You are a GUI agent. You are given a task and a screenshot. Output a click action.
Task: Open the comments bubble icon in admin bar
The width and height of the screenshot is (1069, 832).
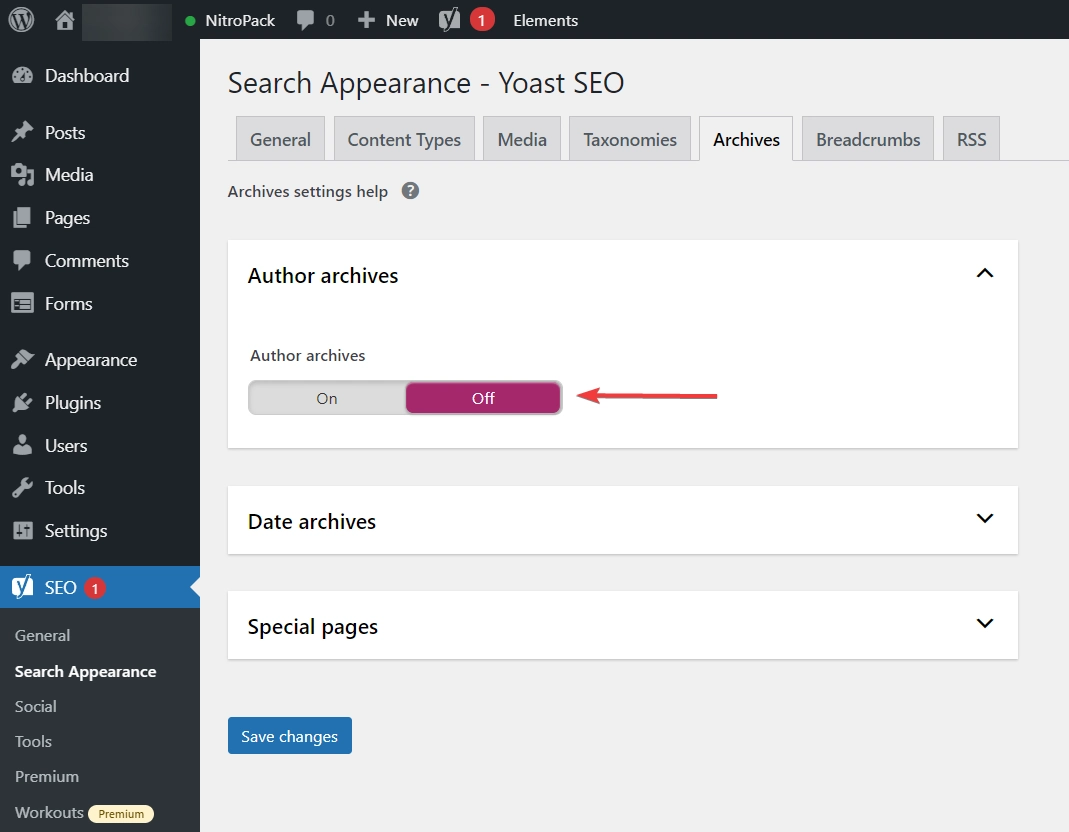305,20
